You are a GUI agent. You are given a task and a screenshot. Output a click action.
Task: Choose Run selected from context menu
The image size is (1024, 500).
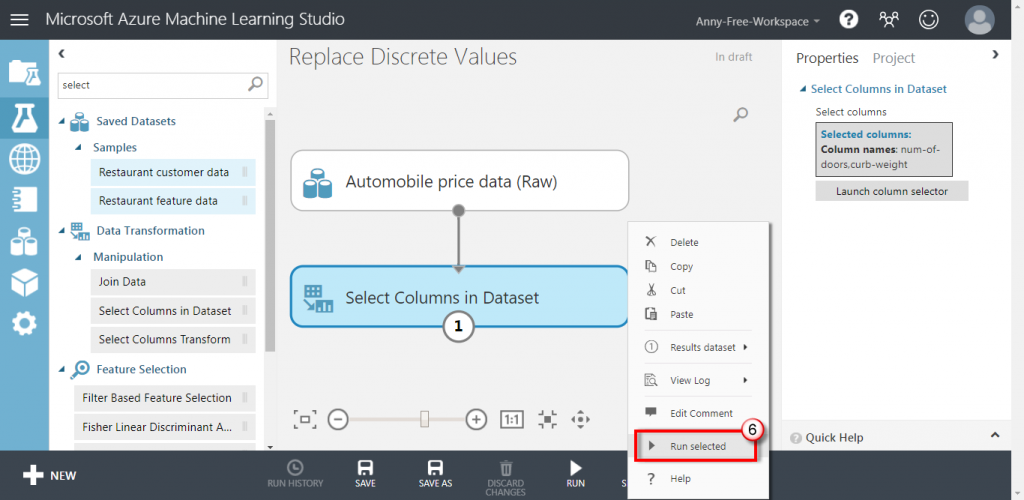(695, 446)
